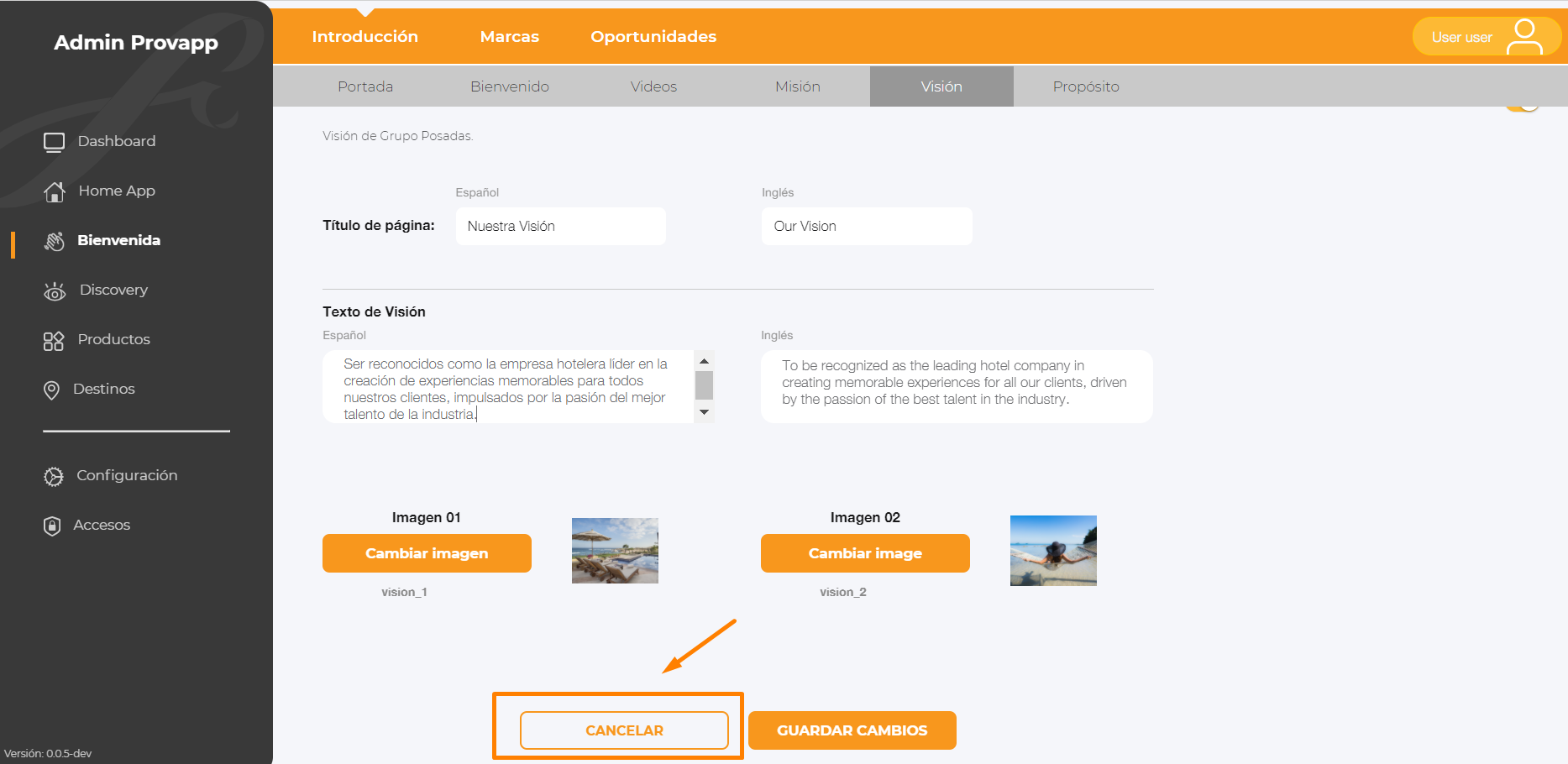Open the Misión sub-tab
Viewport: 1568px width, 764px height.
[798, 86]
